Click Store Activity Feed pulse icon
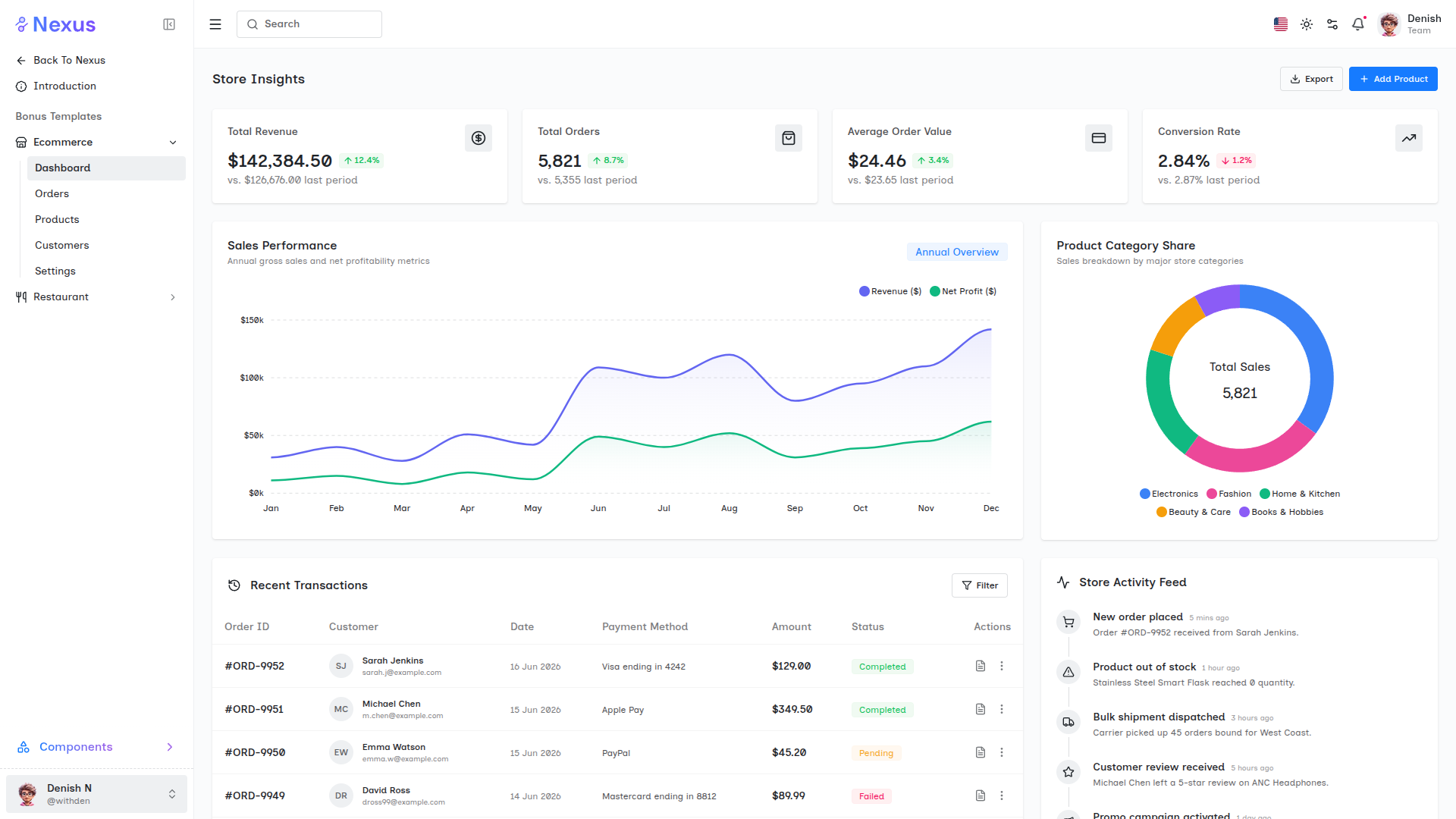This screenshot has height=819, width=1456. coord(1063,582)
